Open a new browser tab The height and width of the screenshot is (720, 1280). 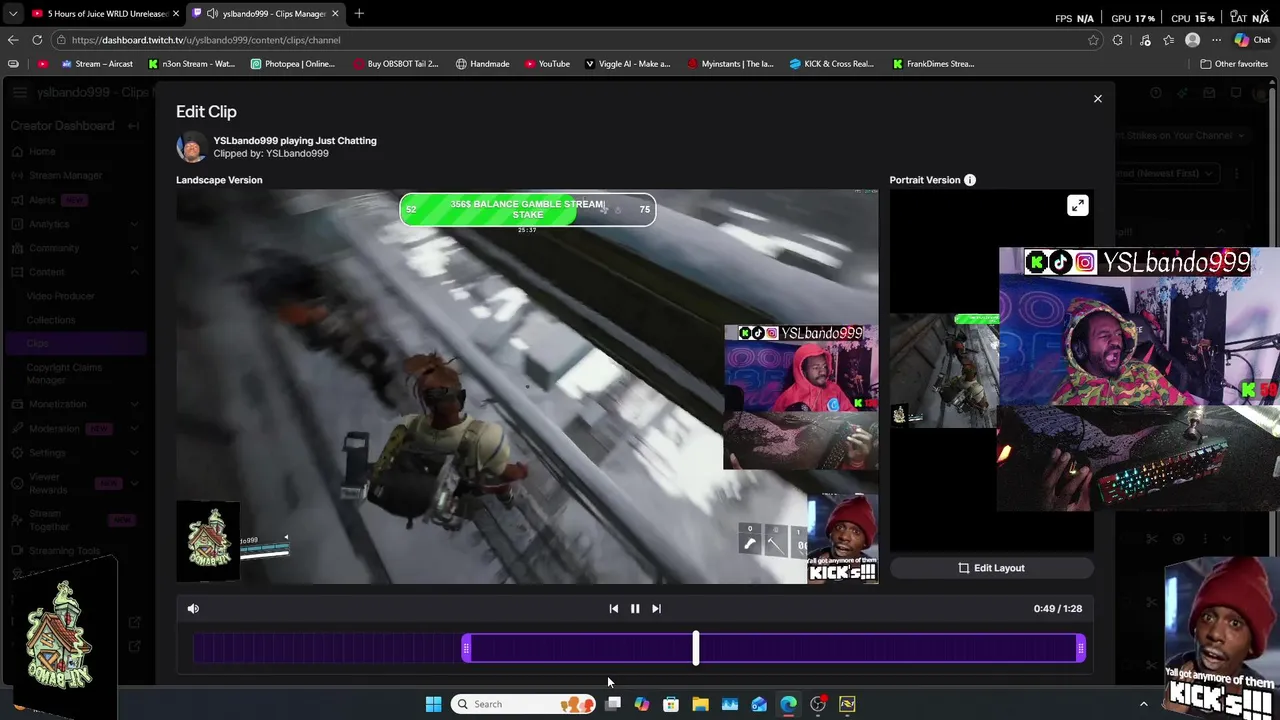click(359, 13)
